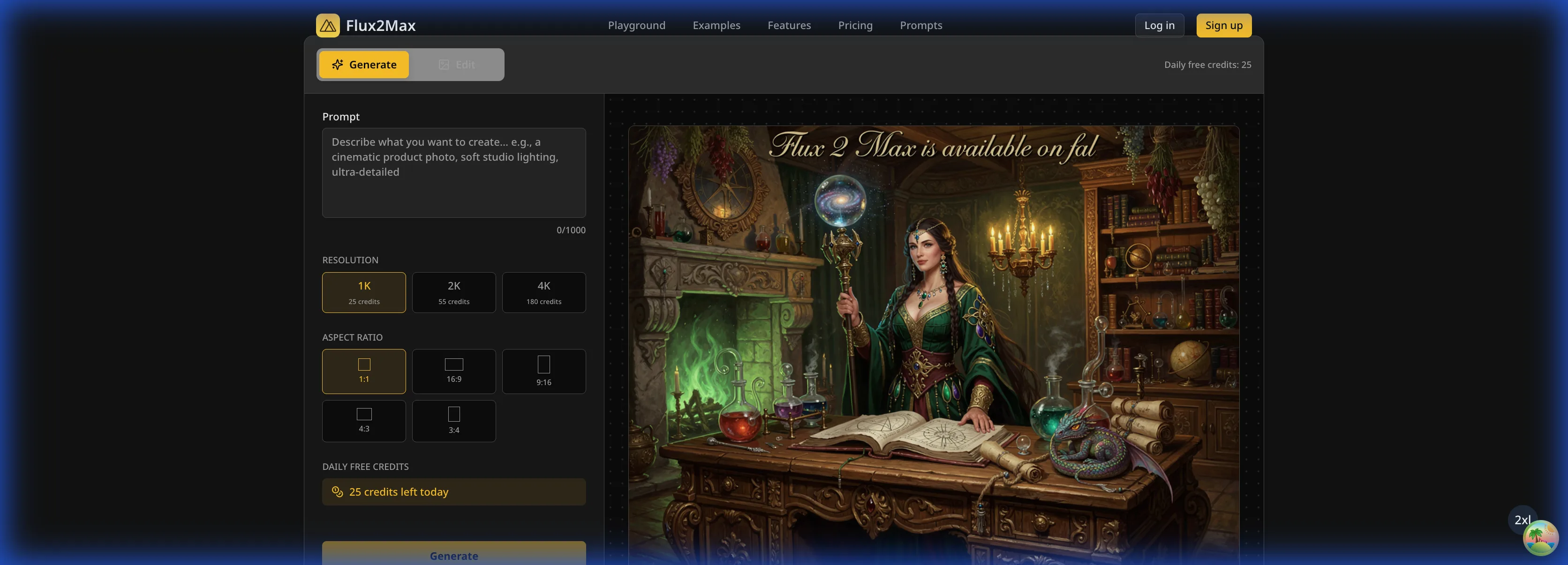The image size is (1568, 565).
Task: Click the RESOLUTION section label
Action: point(350,260)
